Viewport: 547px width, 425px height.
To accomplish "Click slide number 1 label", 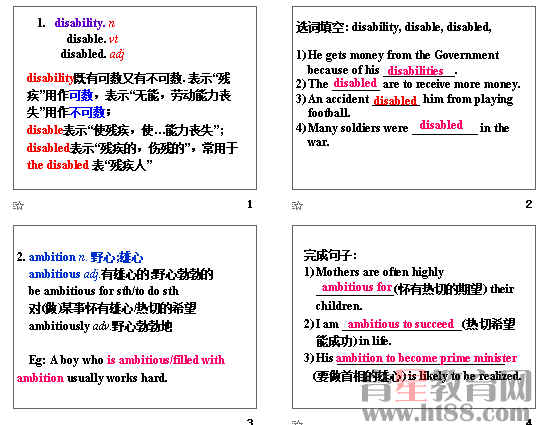I will pyautogui.click(x=250, y=204).
